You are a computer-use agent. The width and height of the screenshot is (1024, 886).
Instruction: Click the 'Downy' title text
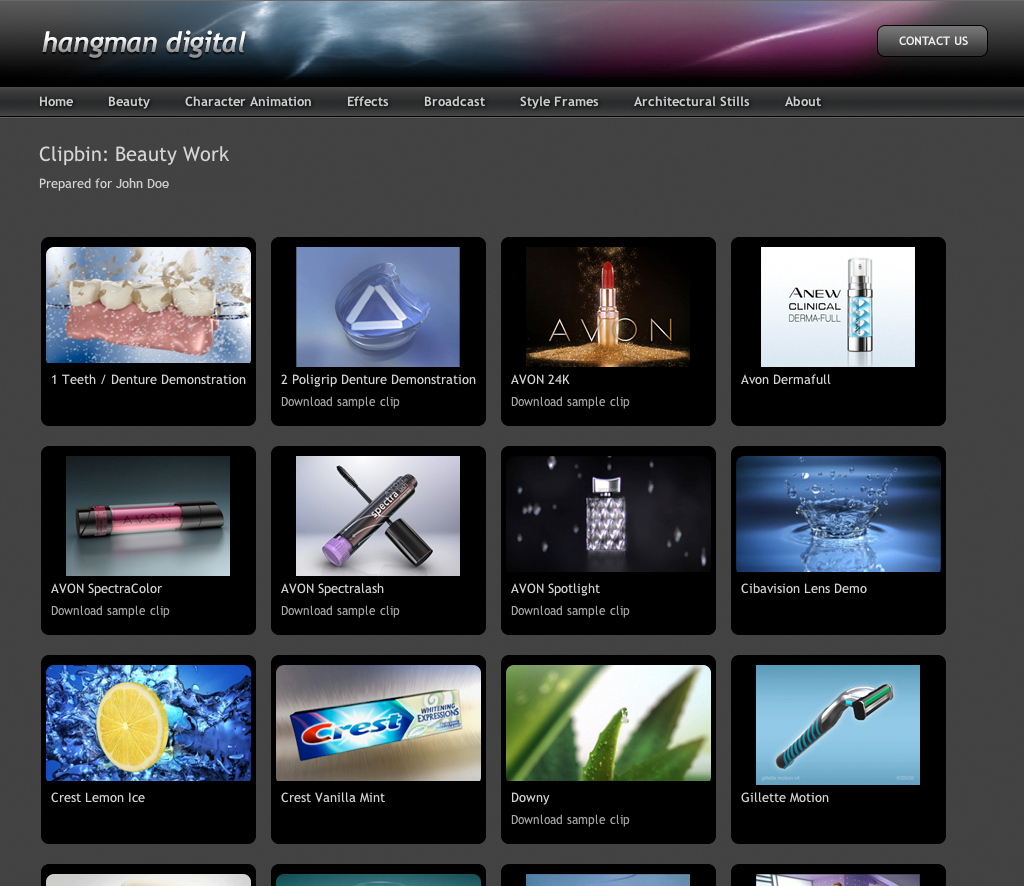[530, 798]
